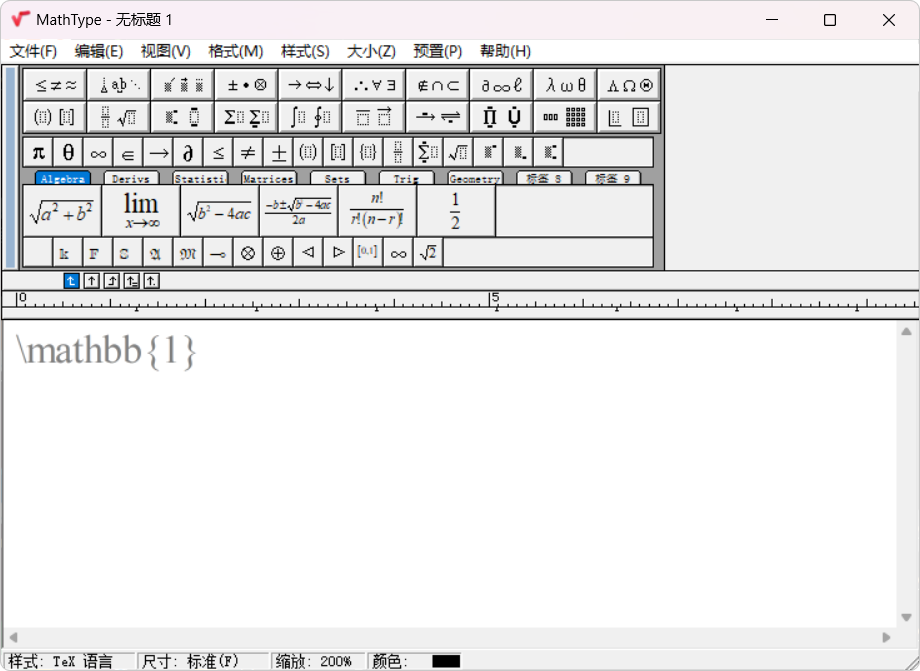Switch to the Sets tab

pyautogui.click(x=337, y=178)
